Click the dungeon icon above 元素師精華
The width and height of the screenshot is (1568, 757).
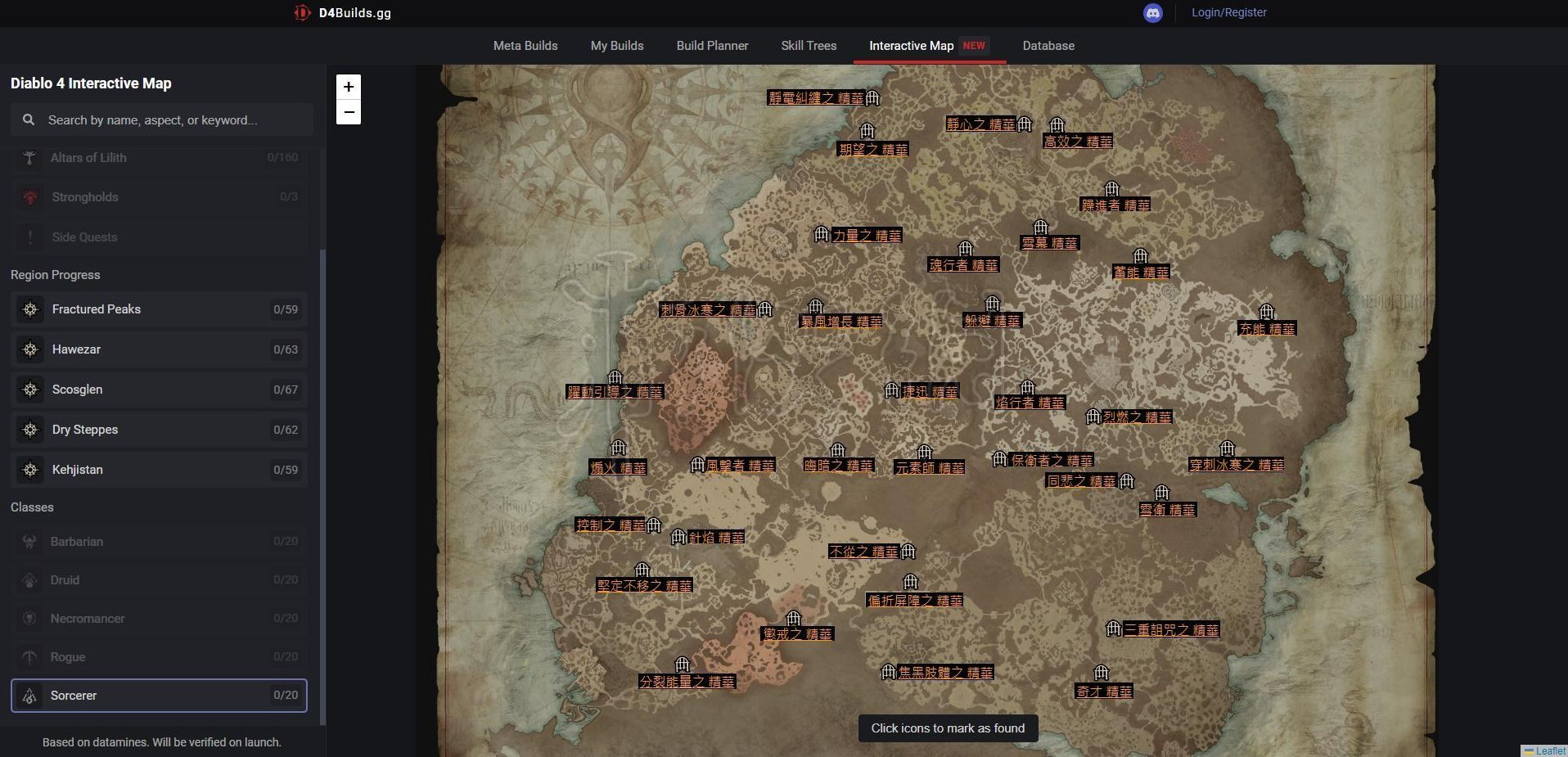925,452
